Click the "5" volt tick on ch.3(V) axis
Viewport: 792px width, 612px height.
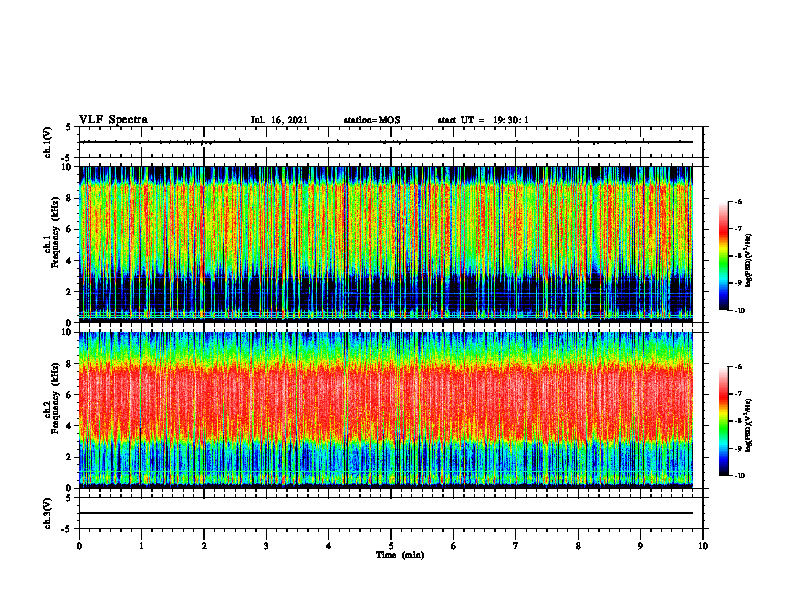[69, 498]
